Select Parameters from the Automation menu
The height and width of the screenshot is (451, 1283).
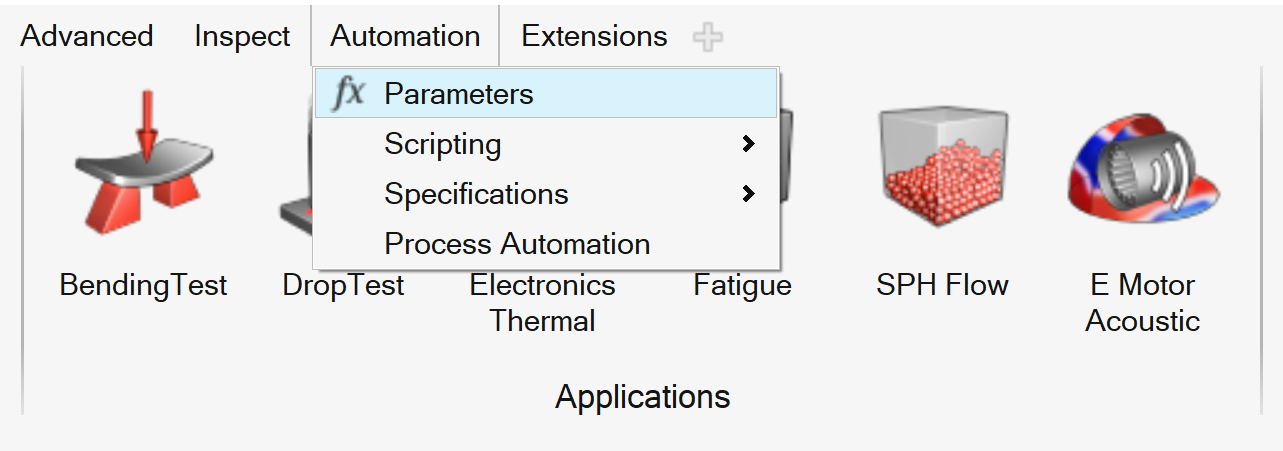pos(458,94)
